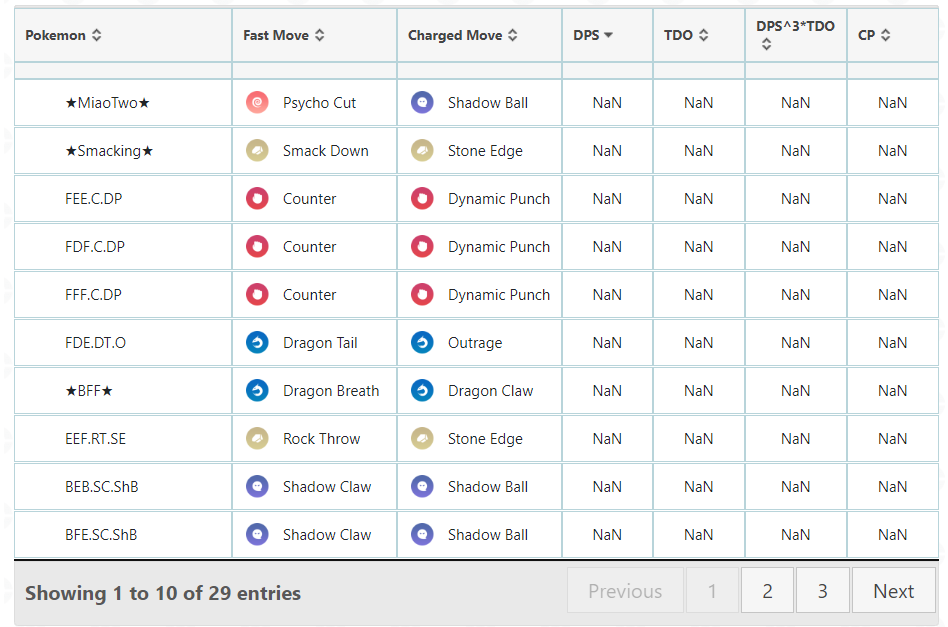Click the Dynamic Punch icon in FFF.C.DP row

(422, 294)
